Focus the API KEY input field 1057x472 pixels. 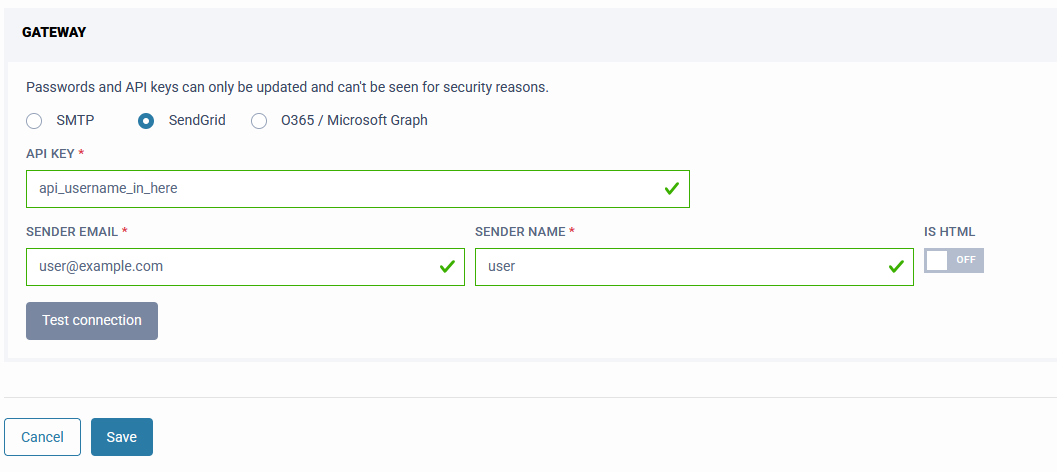(x=340, y=188)
